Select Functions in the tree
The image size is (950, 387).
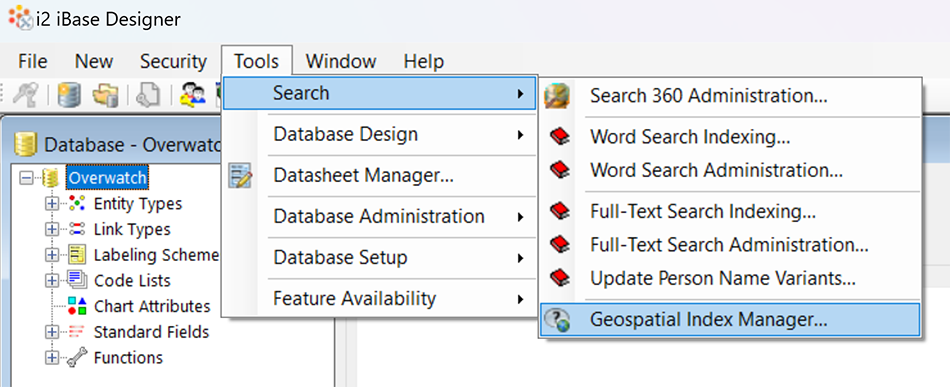(x=128, y=358)
